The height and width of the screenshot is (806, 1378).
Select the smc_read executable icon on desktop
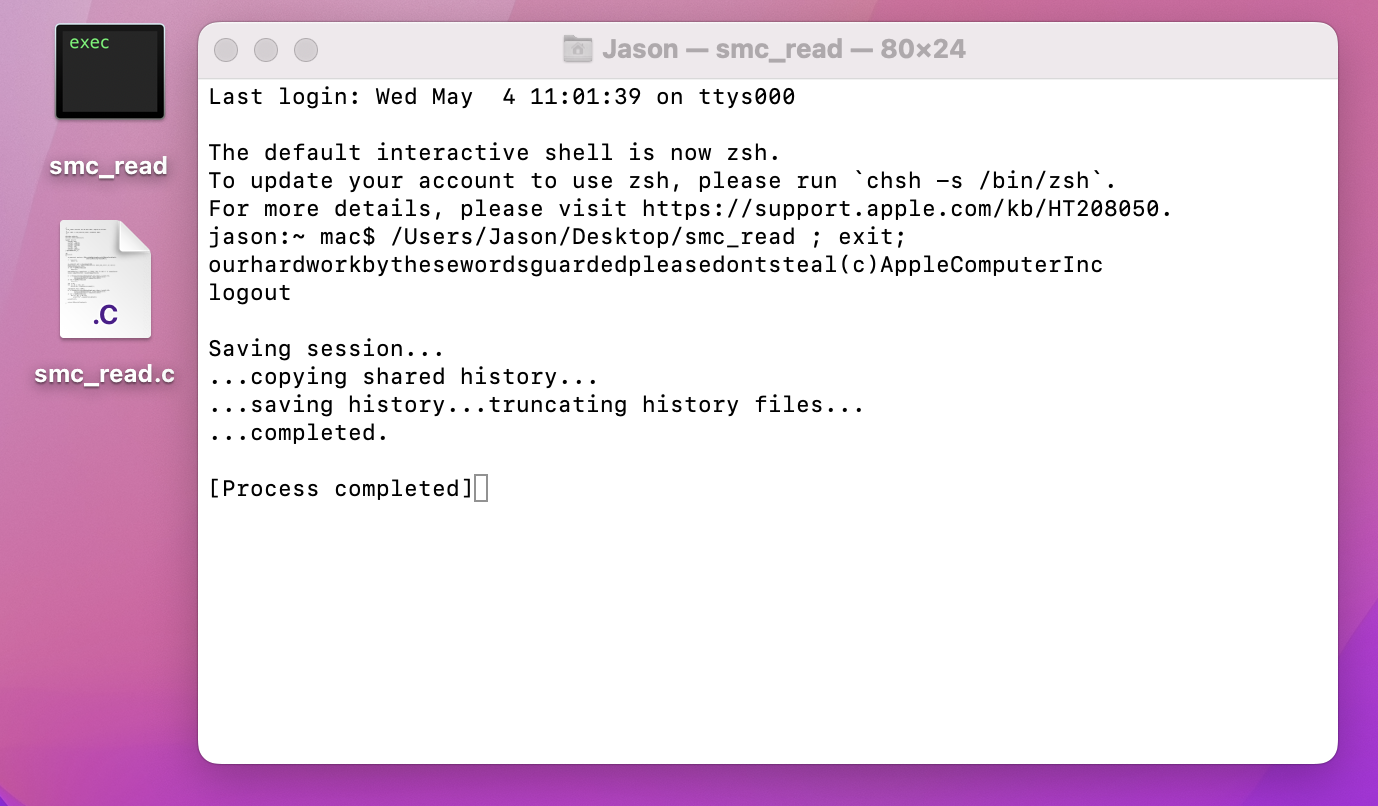coord(110,72)
